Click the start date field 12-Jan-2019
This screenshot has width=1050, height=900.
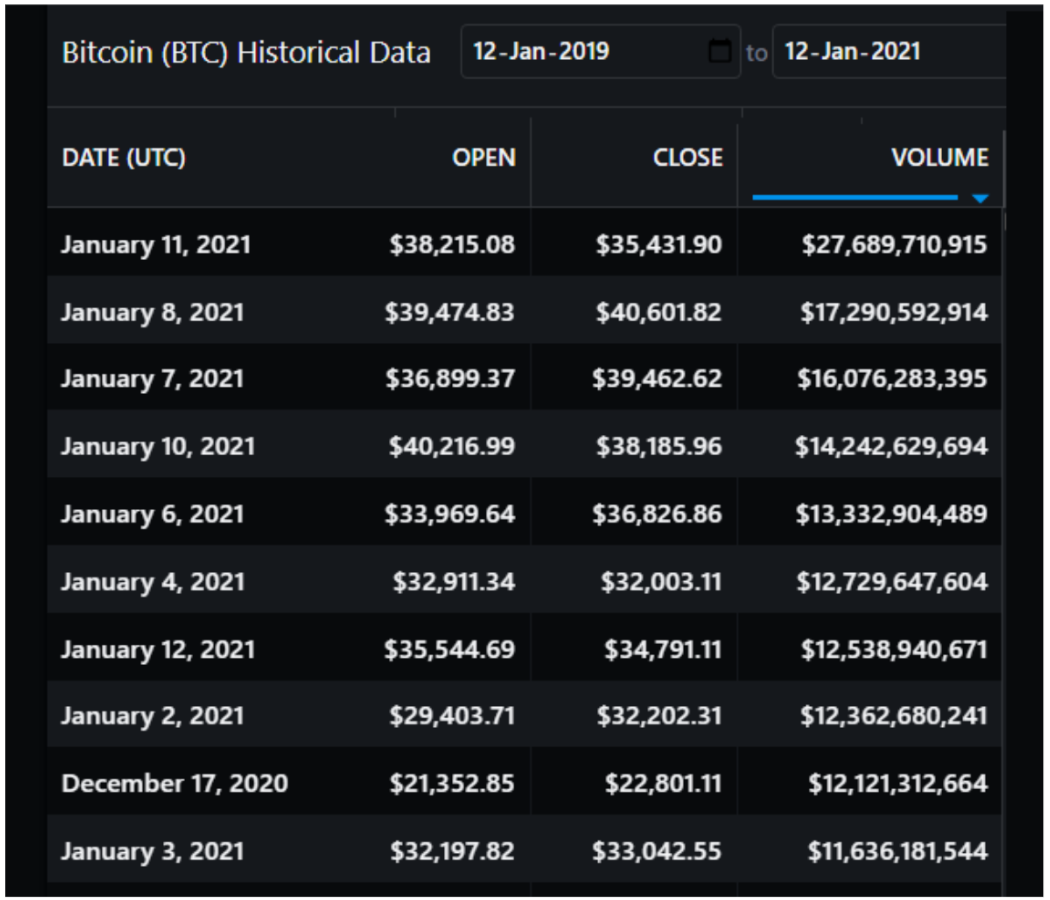(601, 52)
